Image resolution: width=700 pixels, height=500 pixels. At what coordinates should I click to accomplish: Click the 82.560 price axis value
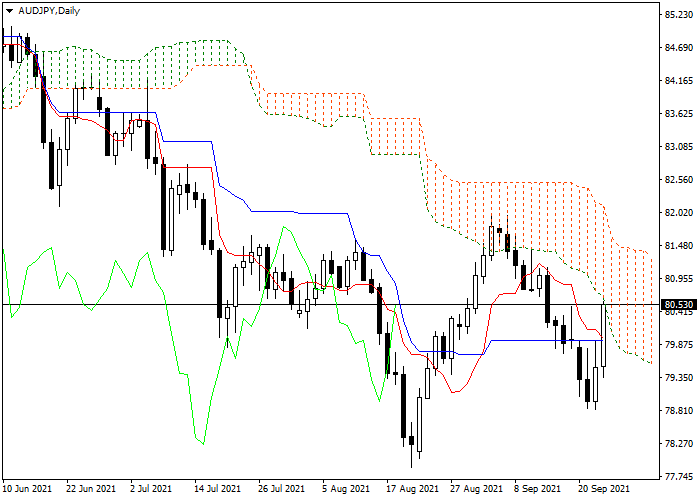(x=679, y=179)
